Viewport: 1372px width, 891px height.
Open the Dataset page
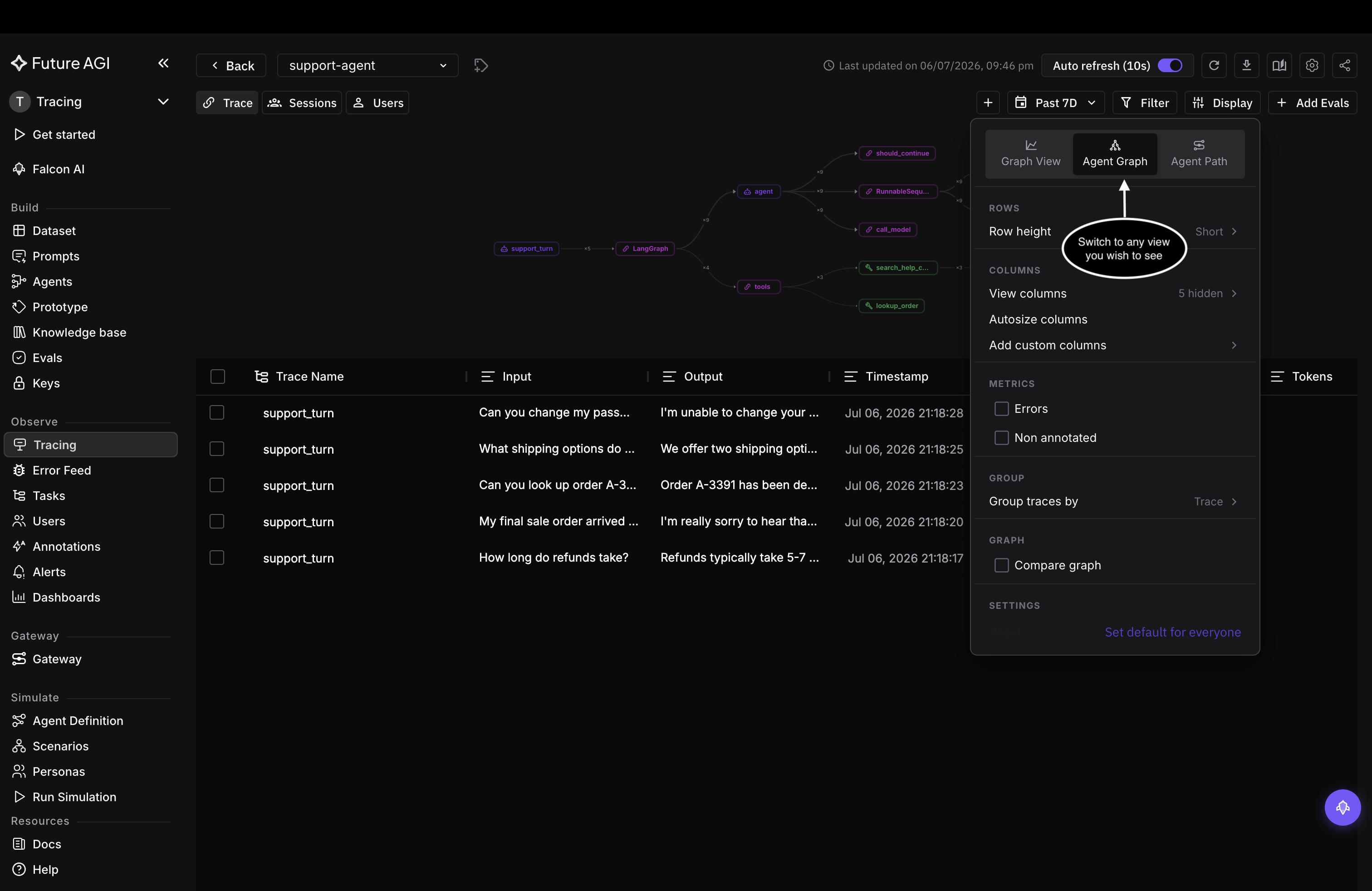point(54,230)
